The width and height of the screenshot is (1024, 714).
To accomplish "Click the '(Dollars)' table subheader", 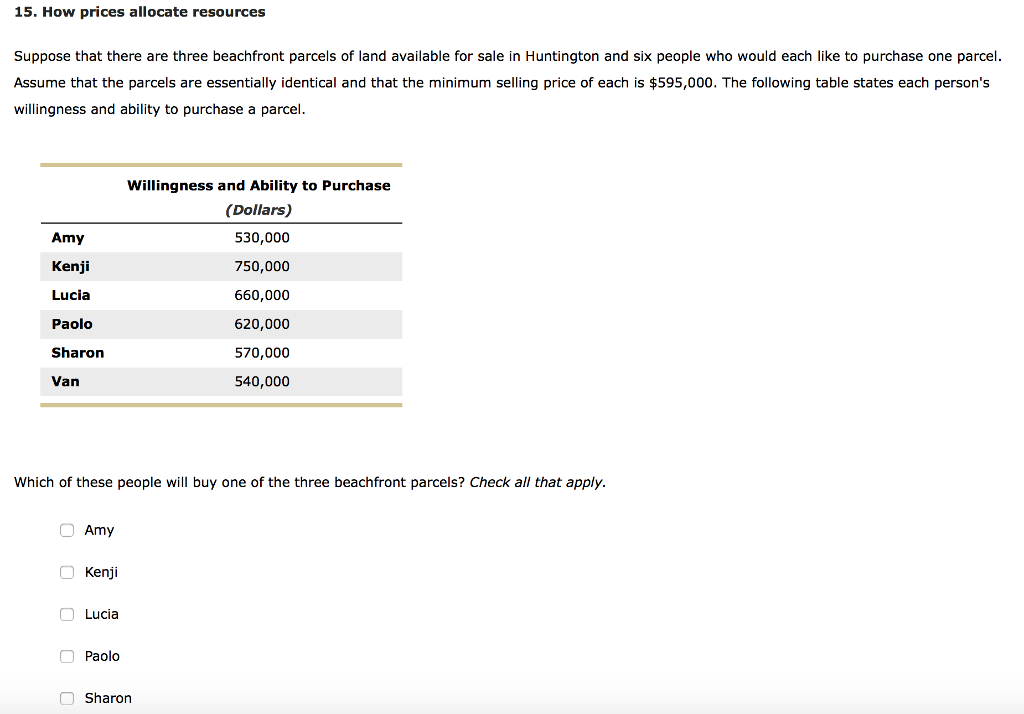I will click(x=259, y=210).
